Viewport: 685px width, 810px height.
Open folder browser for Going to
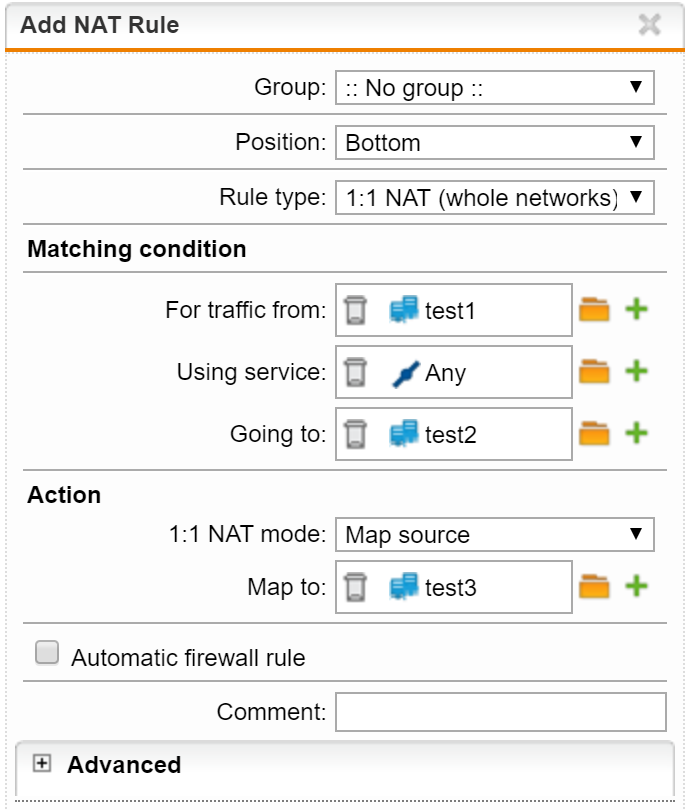(x=594, y=433)
